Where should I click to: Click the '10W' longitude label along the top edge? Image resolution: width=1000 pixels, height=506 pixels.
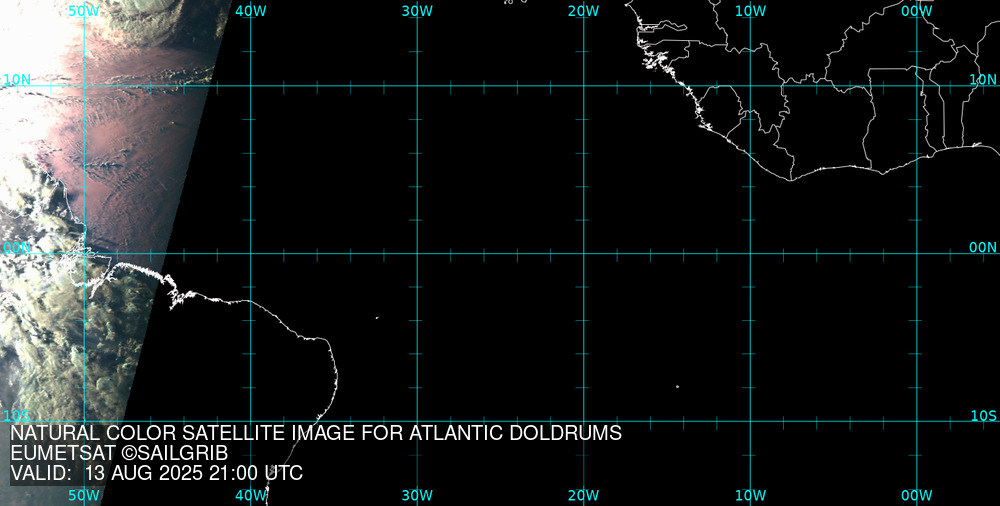pyautogui.click(x=751, y=11)
